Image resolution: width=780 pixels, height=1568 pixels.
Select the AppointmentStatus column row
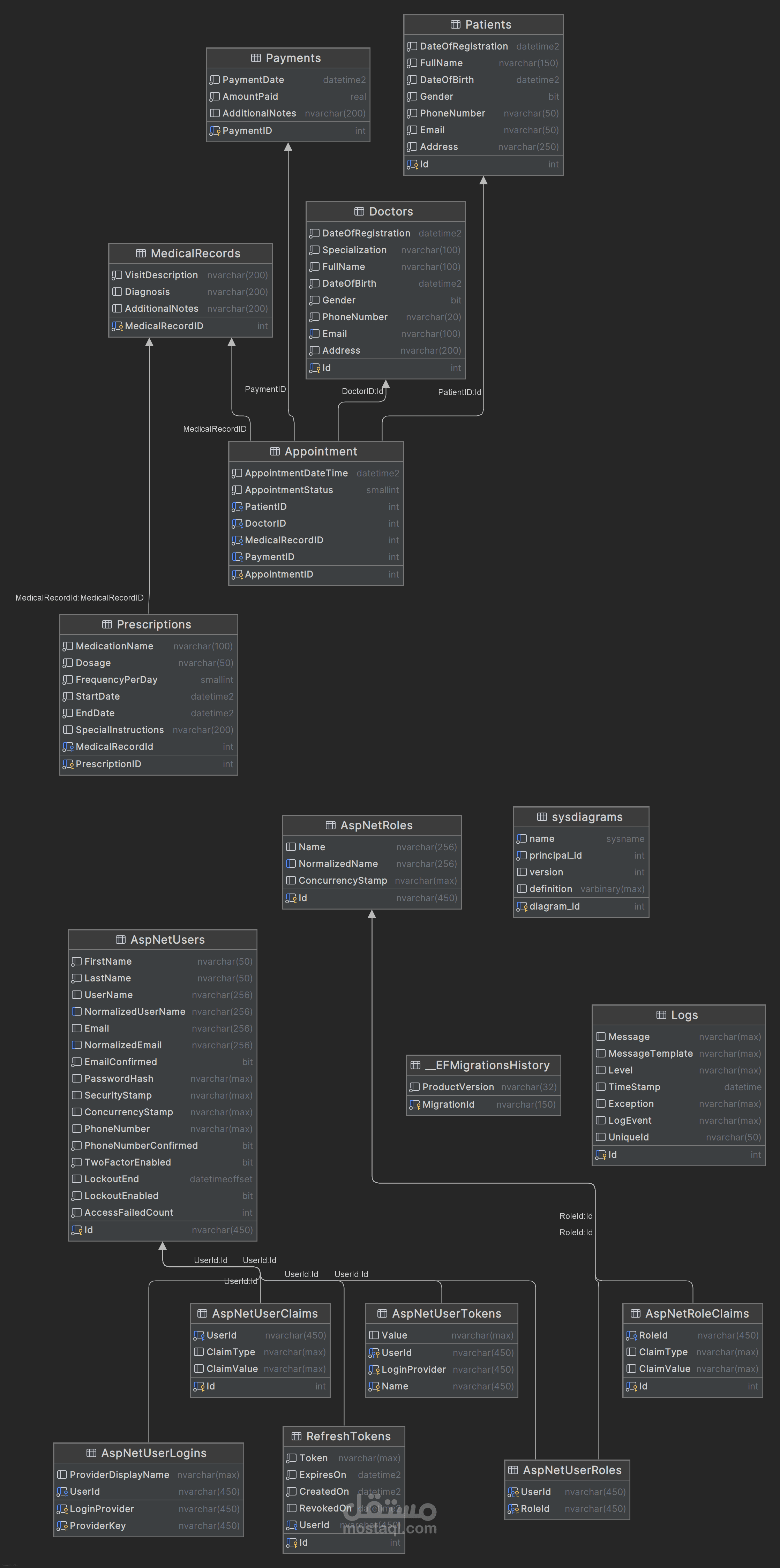(x=288, y=490)
